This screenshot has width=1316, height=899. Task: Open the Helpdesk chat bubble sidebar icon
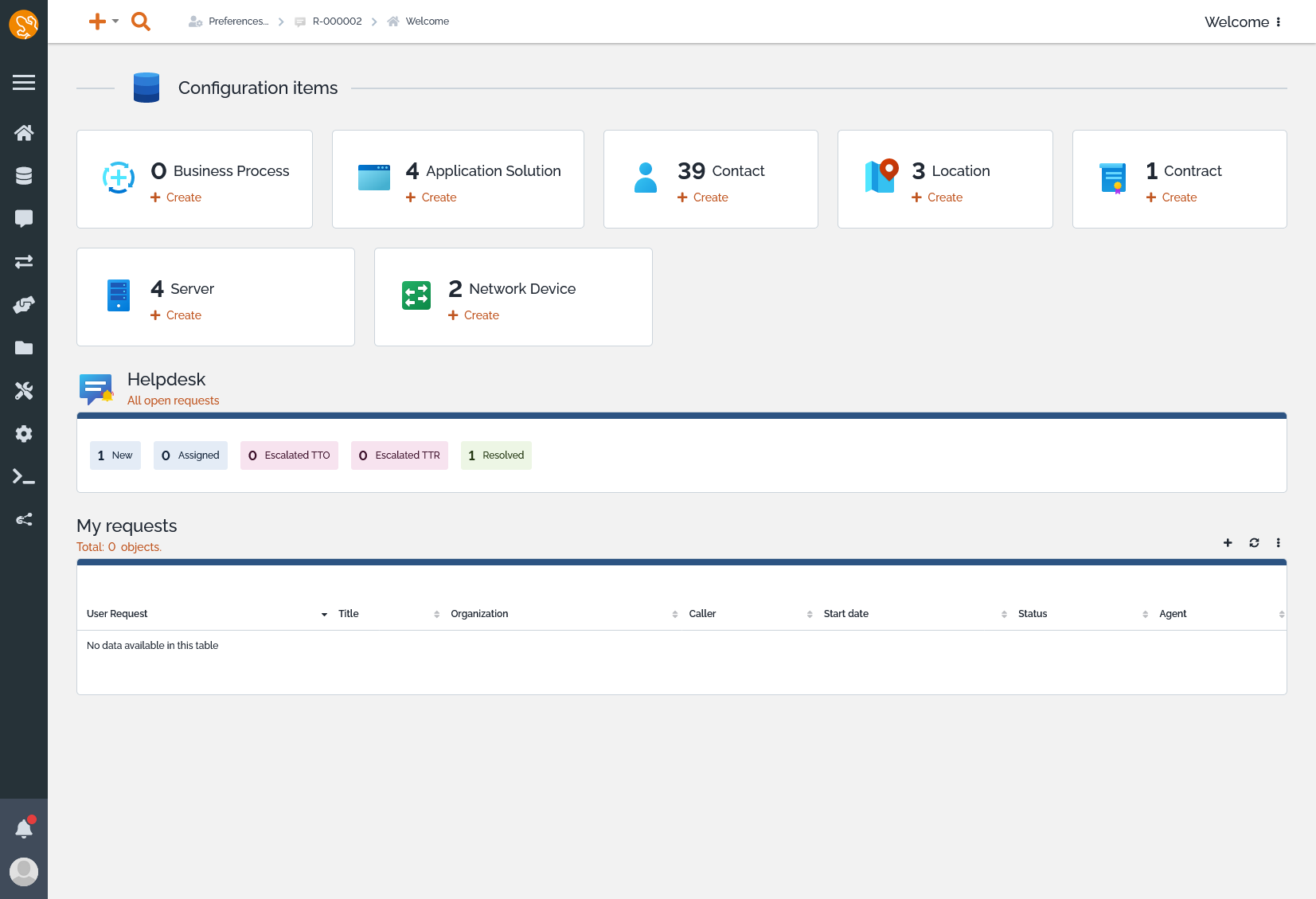tap(24, 218)
